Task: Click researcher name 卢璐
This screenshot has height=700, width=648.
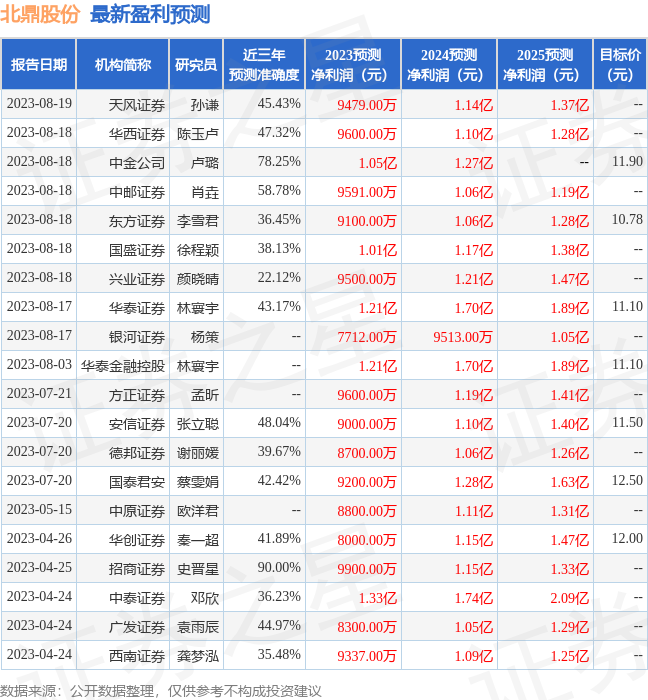Action: pyautogui.click(x=205, y=163)
